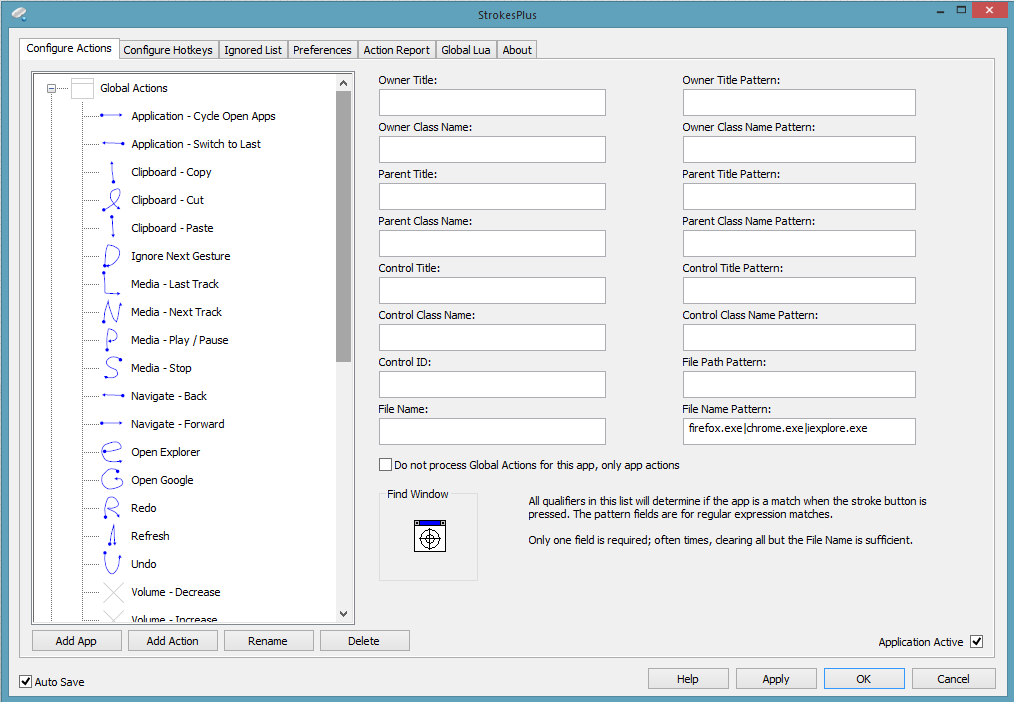Screen dimensions: 1014x702
Task: Collapse the Global Actions tree node
Action: pyautogui.click(x=51, y=89)
